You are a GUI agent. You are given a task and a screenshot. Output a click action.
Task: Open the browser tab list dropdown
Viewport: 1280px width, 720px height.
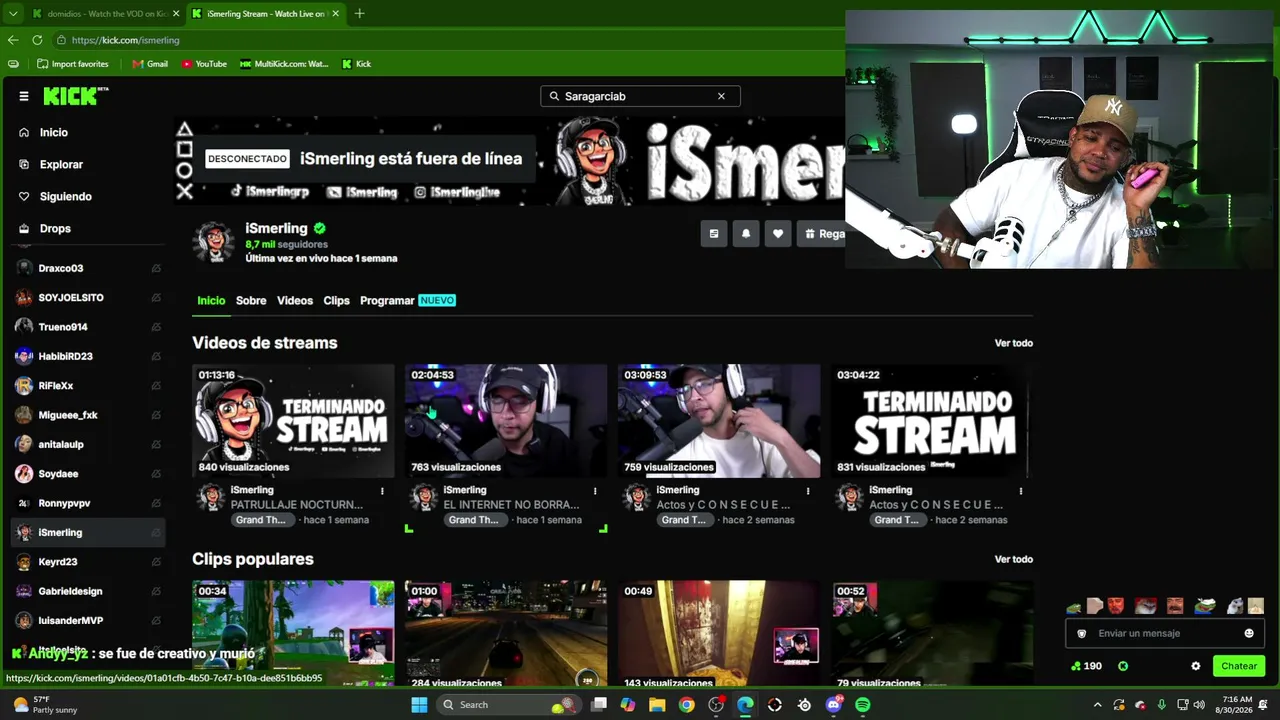pos(13,14)
